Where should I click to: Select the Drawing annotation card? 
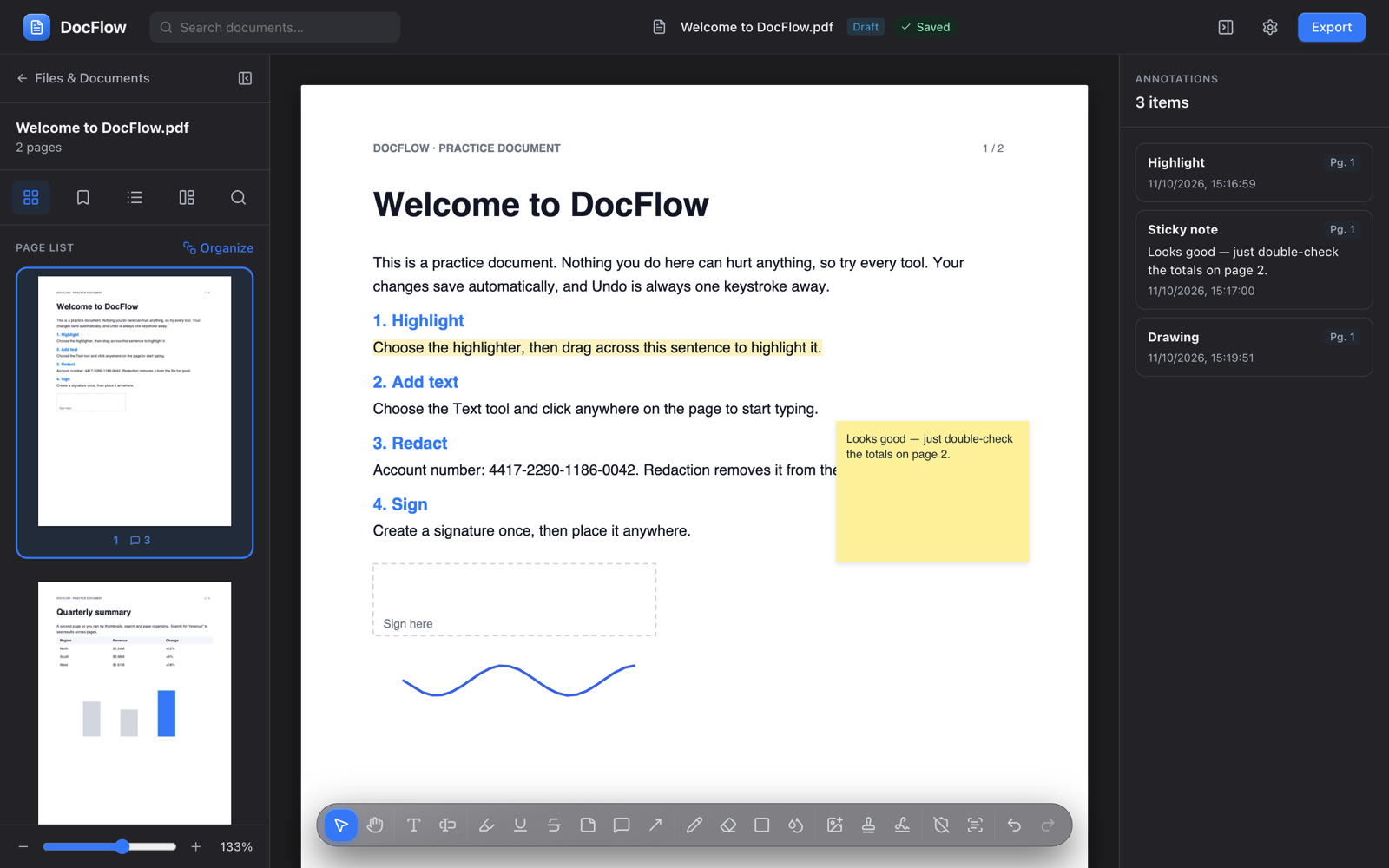(x=1254, y=346)
